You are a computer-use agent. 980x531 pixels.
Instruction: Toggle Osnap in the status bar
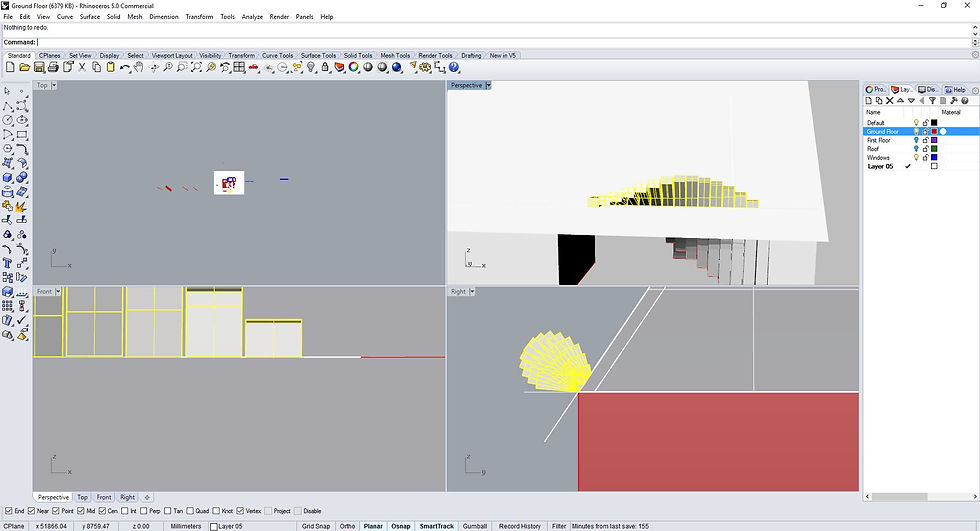[401, 526]
